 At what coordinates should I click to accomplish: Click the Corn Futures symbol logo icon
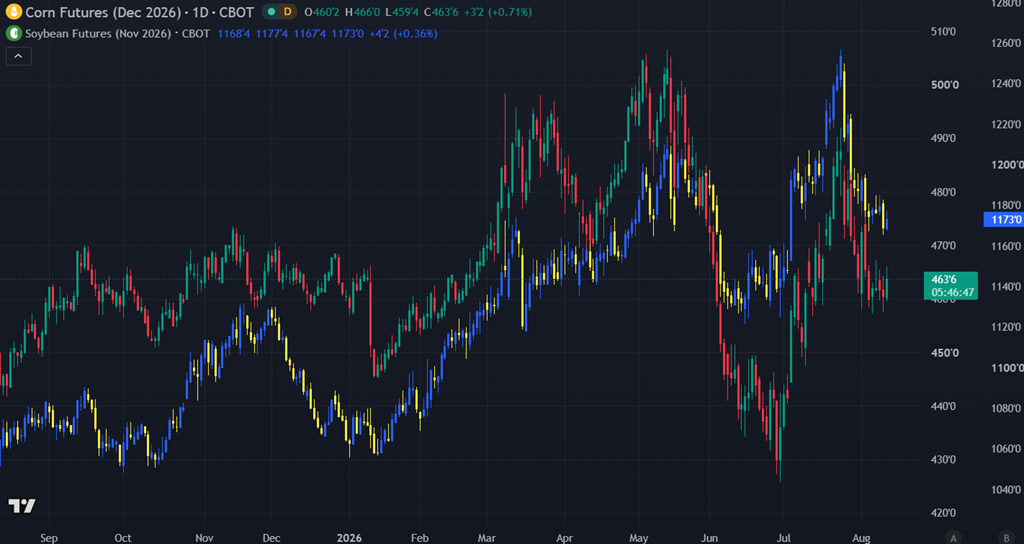13,12
